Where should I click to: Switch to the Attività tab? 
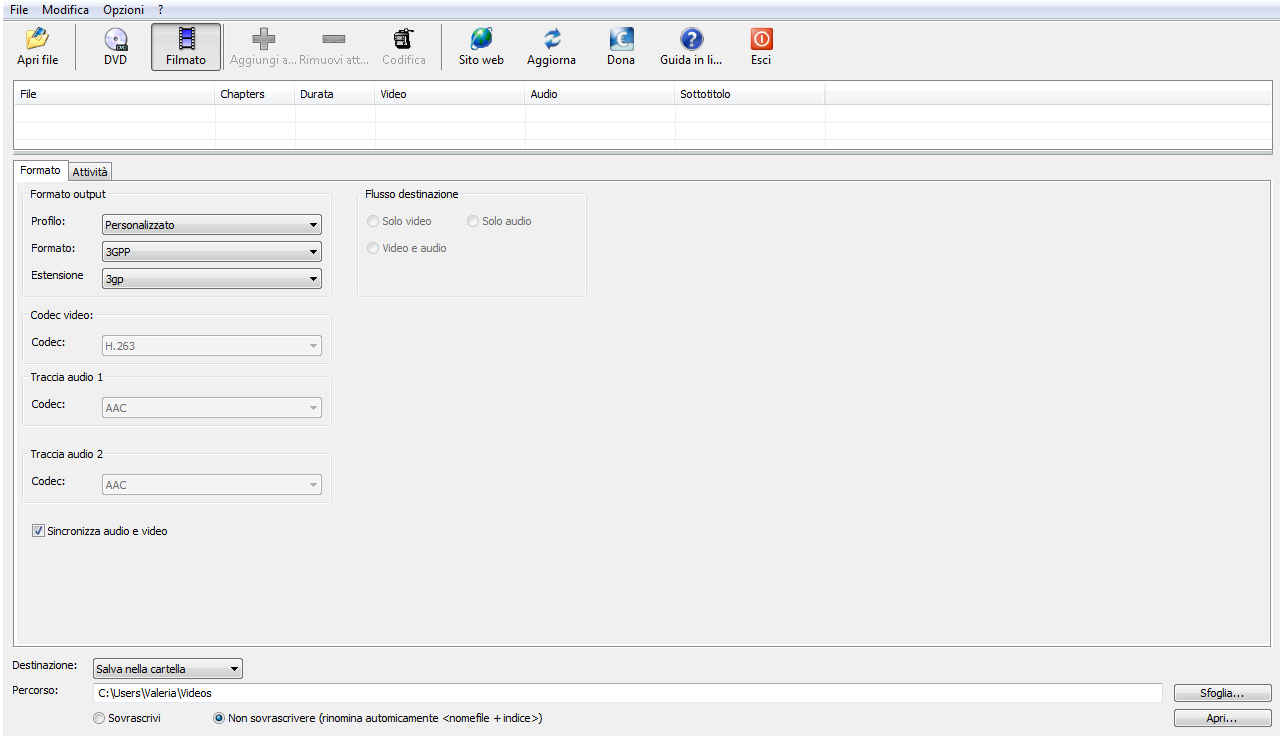pos(90,172)
